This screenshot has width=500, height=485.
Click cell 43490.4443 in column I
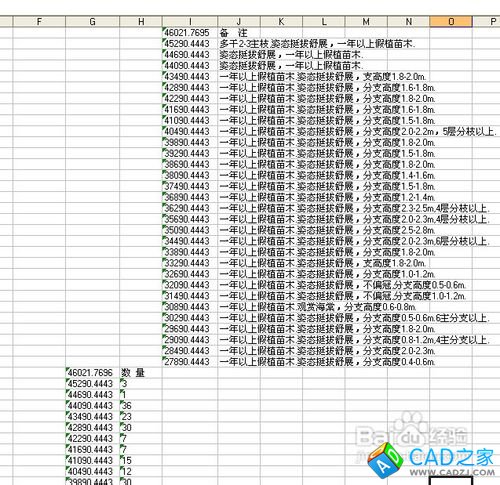pos(190,77)
